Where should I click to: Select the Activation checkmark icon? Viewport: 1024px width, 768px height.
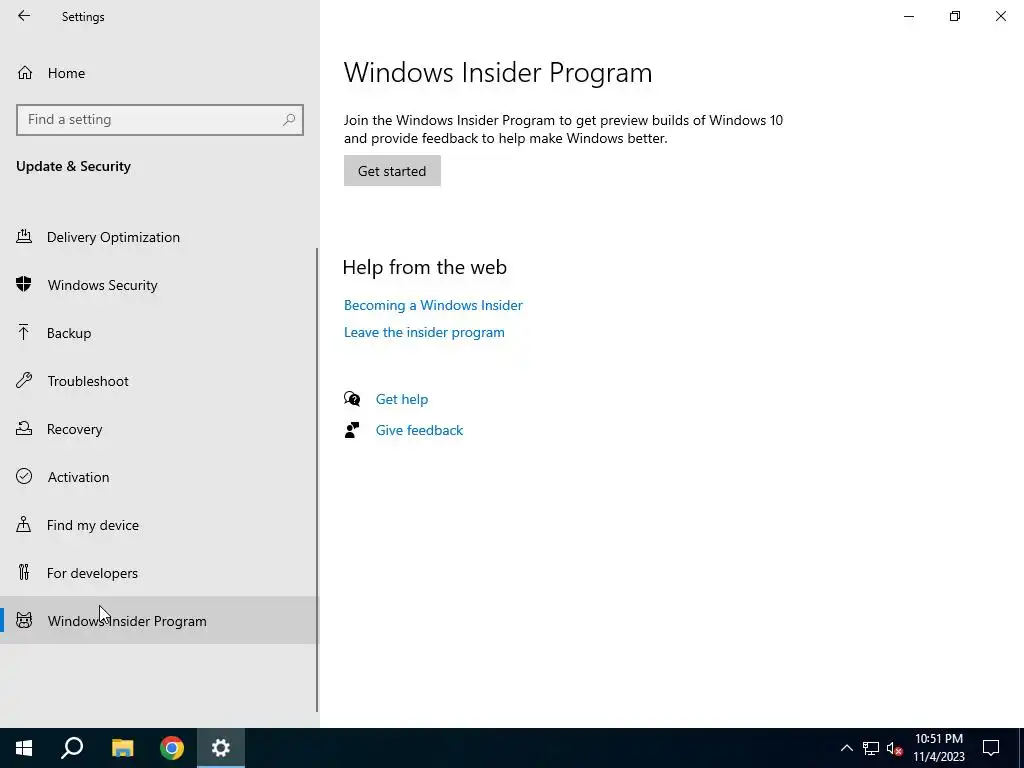tap(24, 476)
